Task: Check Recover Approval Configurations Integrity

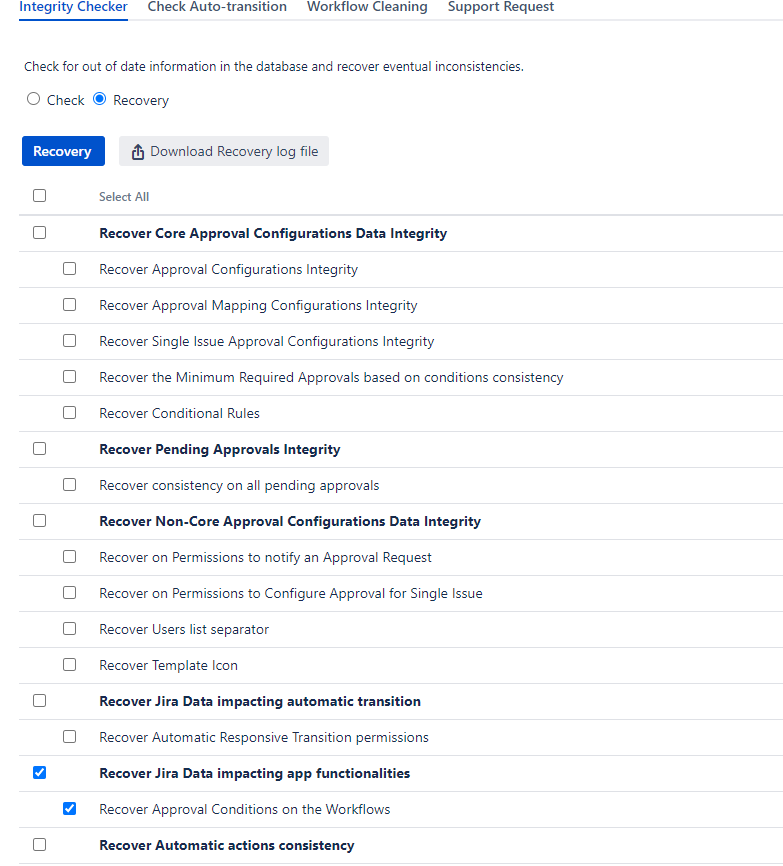Action: pos(70,269)
